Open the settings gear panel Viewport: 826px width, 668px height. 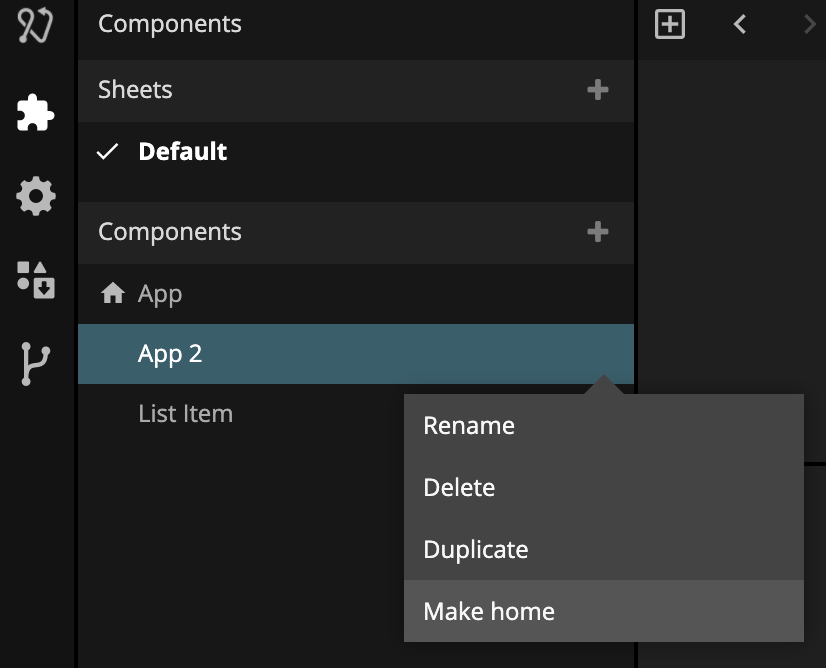[x=36, y=196]
